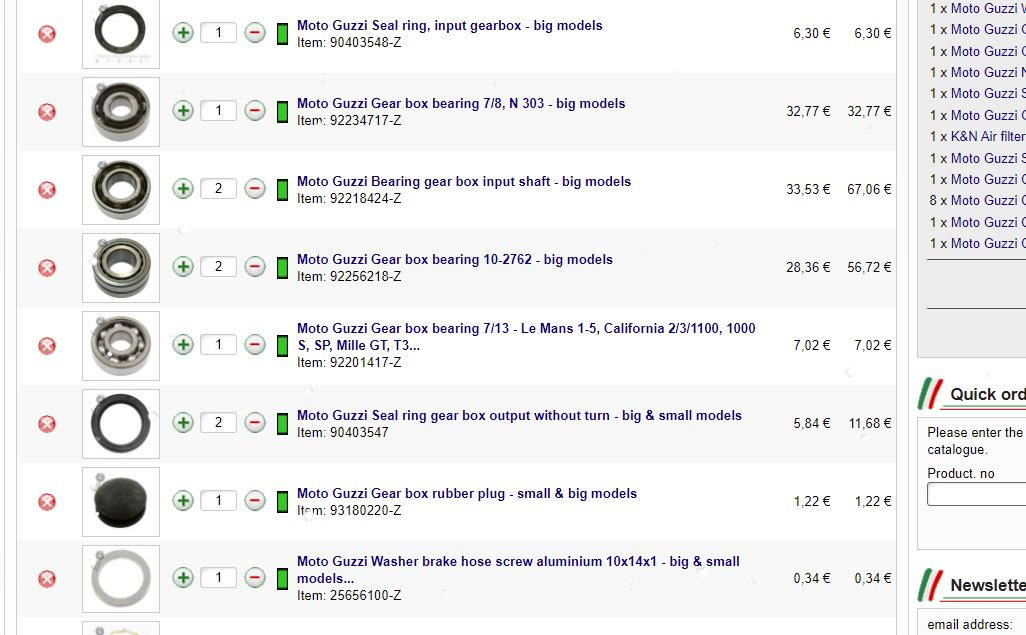The height and width of the screenshot is (635, 1026).
Task: Click stock indicator of Gear box rubber plug
Action: pos(283,501)
